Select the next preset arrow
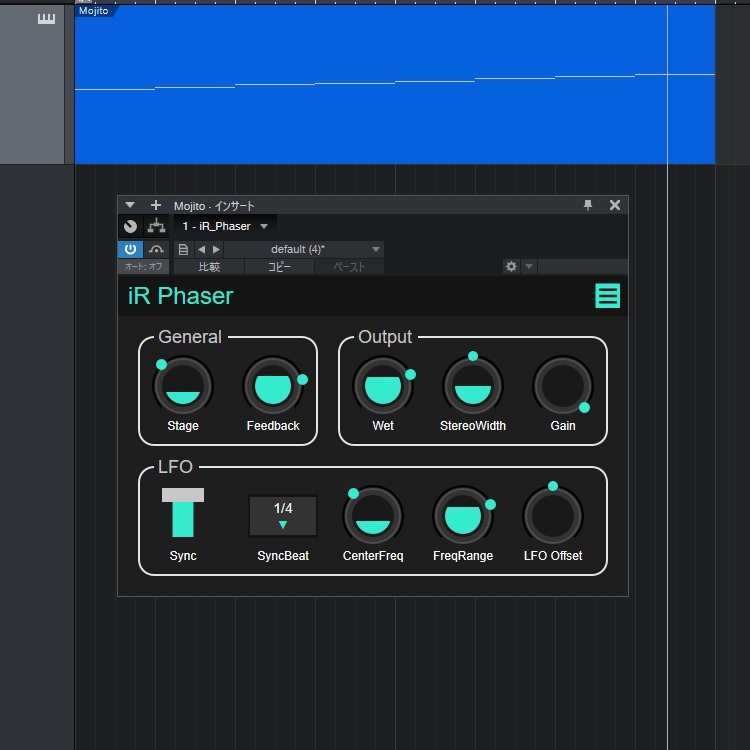The image size is (750, 750). tap(216, 249)
